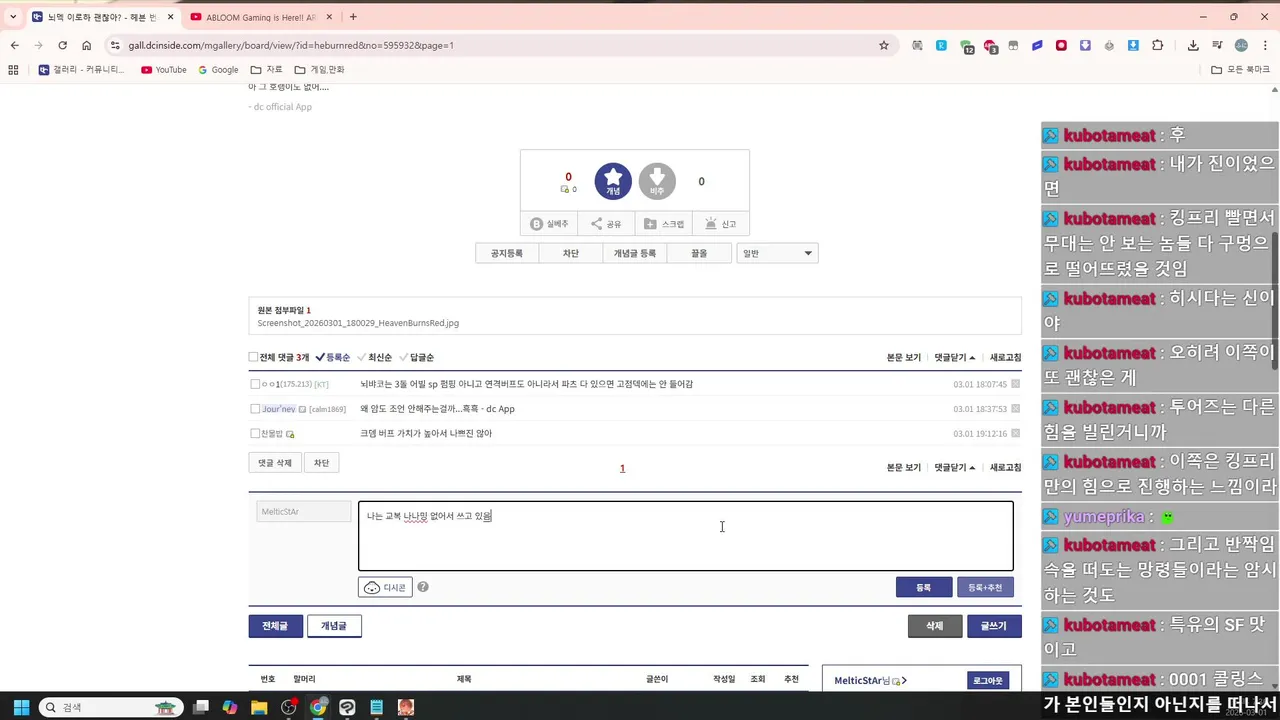The width and height of the screenshot is (1280, 720).
Task: Check the checkbox for 찬물밥 comment
Action: [255, 434]
